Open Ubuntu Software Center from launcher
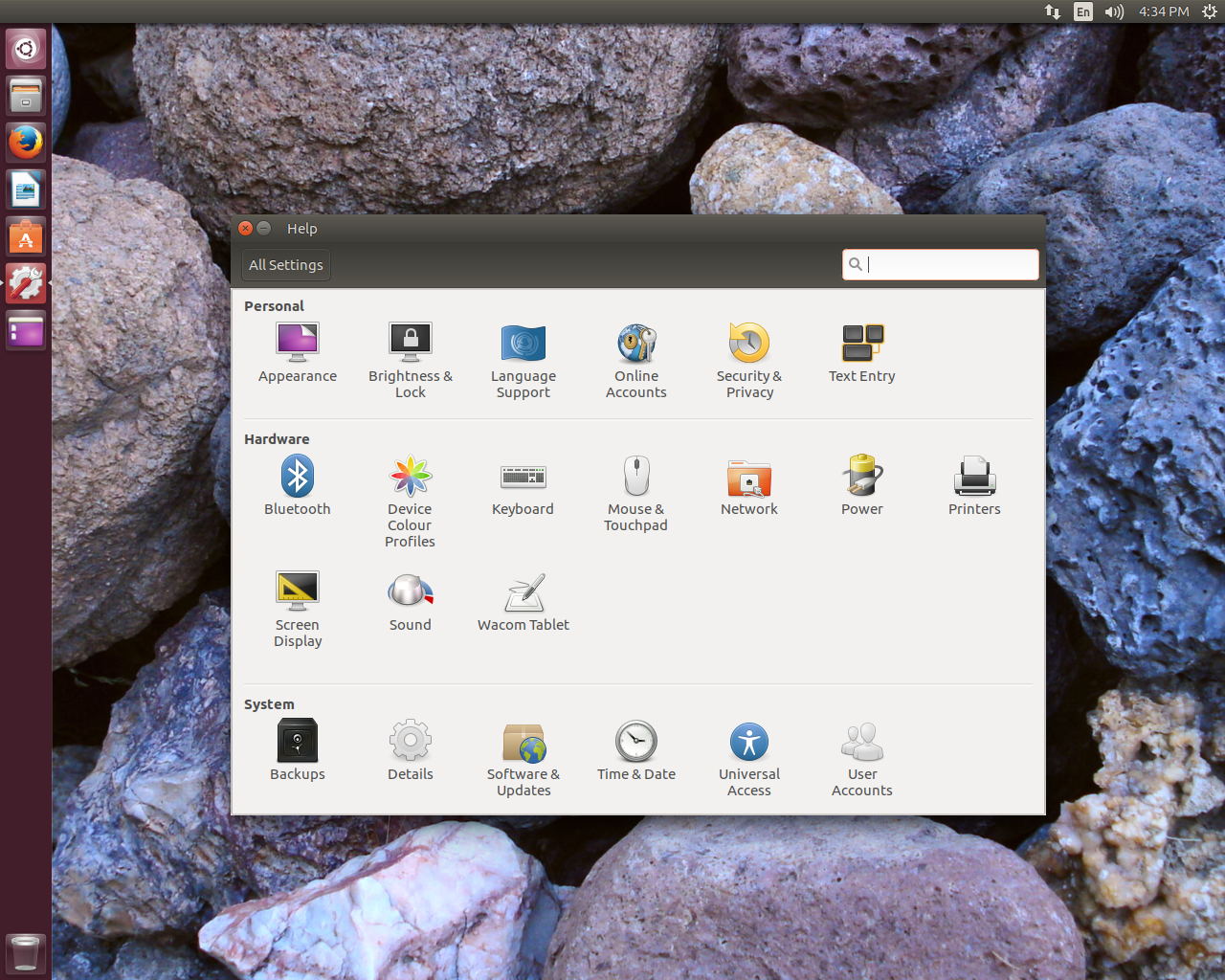This screenshot has width=1225, height=980. [26, 237]
